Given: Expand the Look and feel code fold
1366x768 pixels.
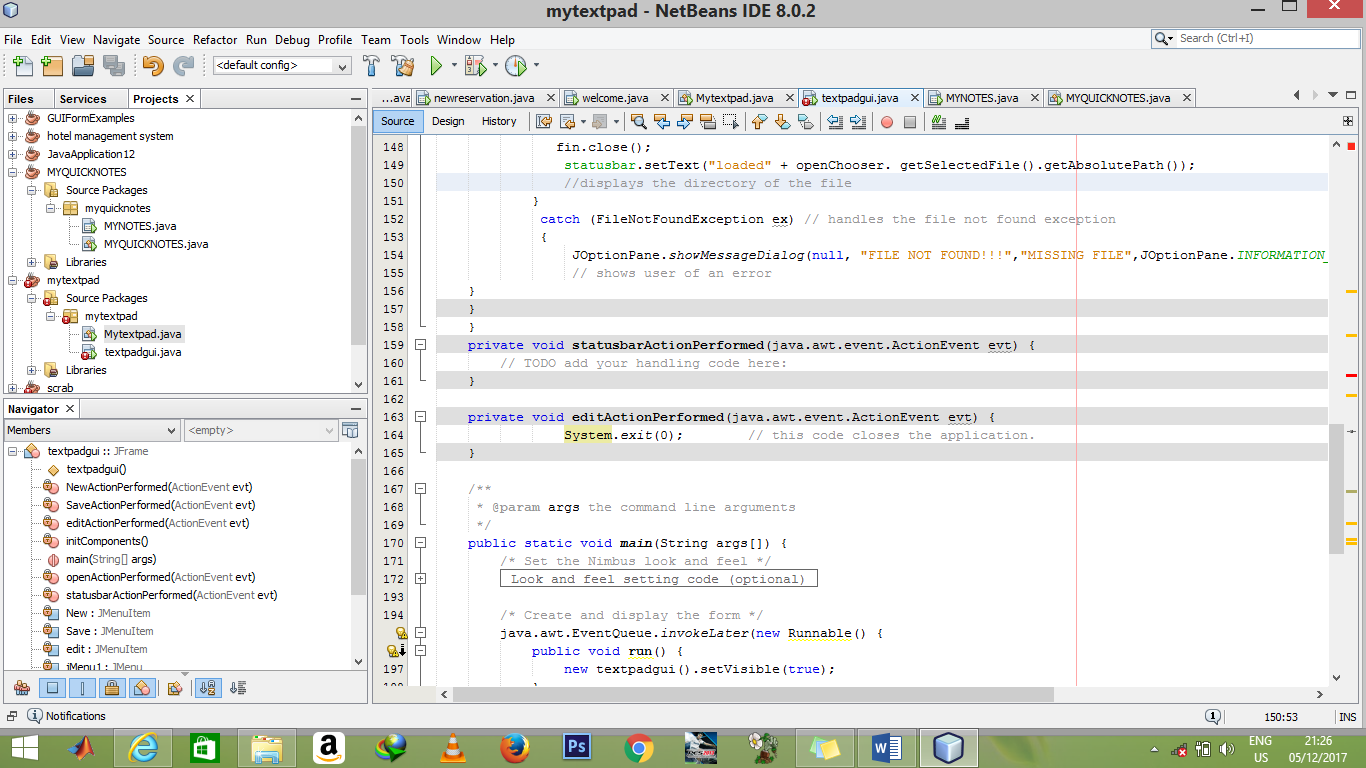Looking at the screenshot, I should [x=420, y=579].
